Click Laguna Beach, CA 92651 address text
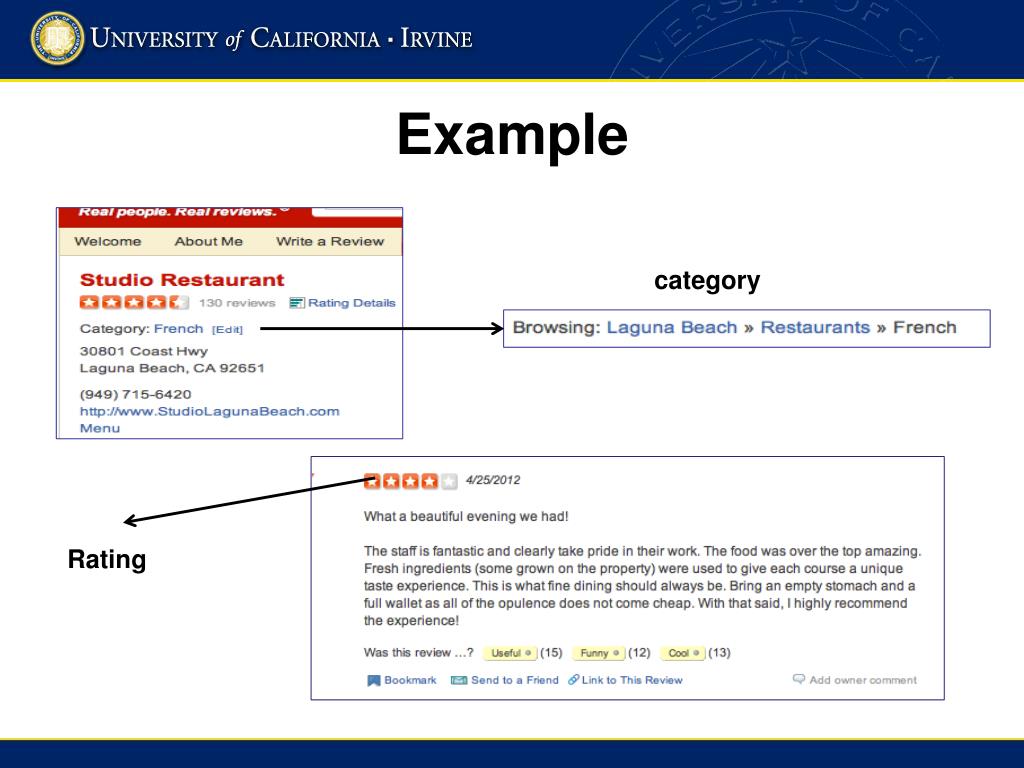The width and height of the screenshot is (1024, 768). (172, 368)
